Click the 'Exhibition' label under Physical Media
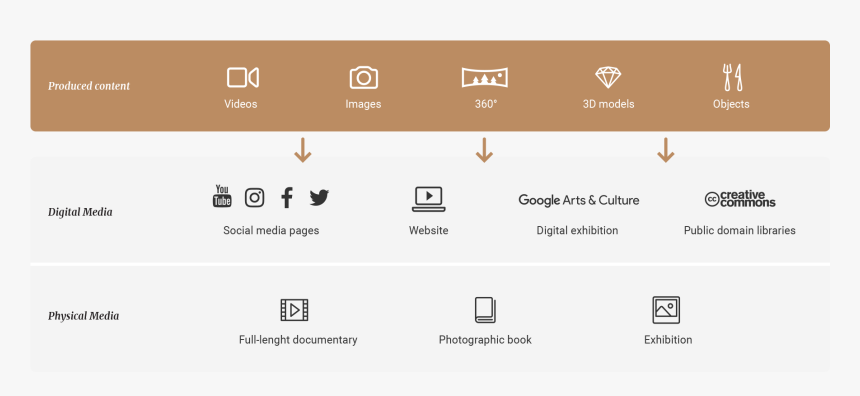This screenshot has height=396, width=860. [668, 340]
